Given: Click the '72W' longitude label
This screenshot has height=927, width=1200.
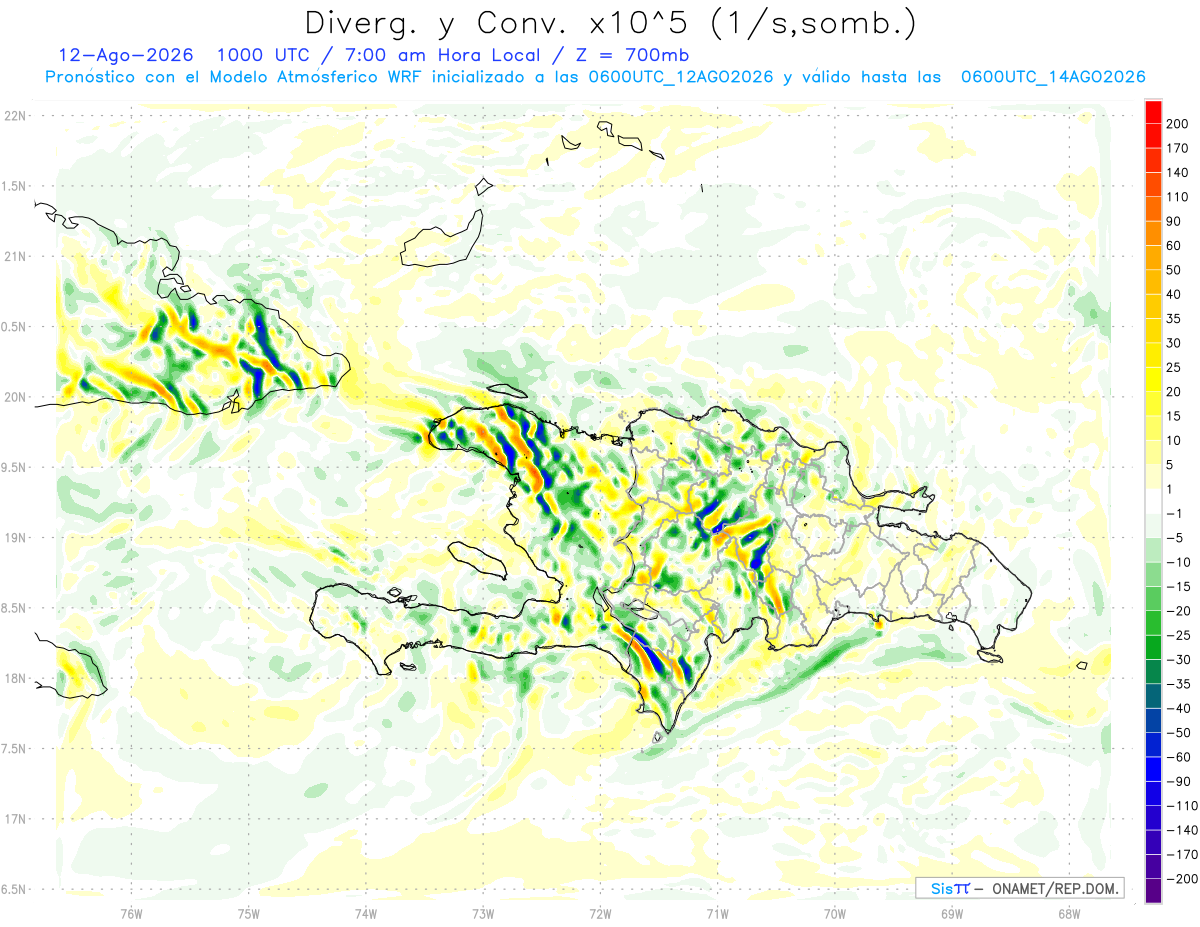Looking at the screenshot, I should coord(600,914).
